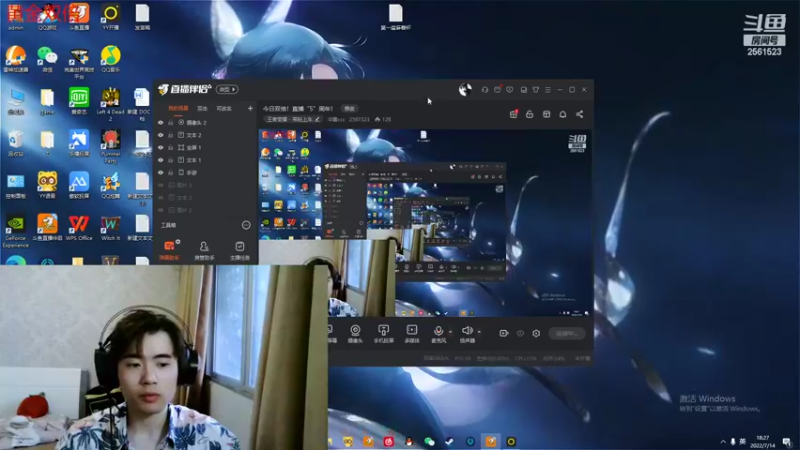Select the 全屏 1 source row
The image size is (800, 450).
206,147
